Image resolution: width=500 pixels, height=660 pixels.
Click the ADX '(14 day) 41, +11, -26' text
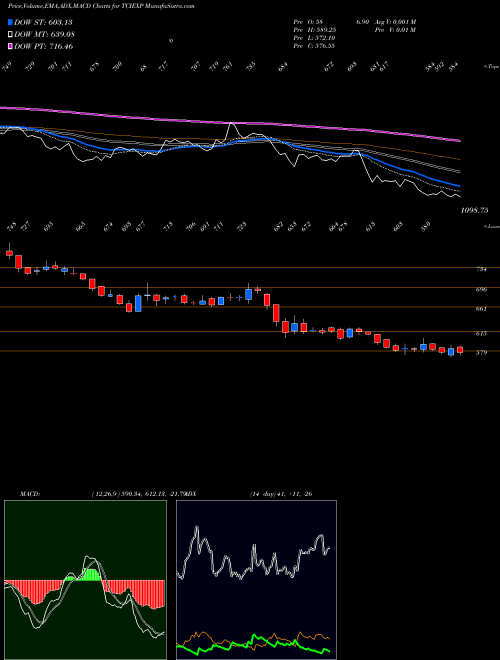[281, 494]
